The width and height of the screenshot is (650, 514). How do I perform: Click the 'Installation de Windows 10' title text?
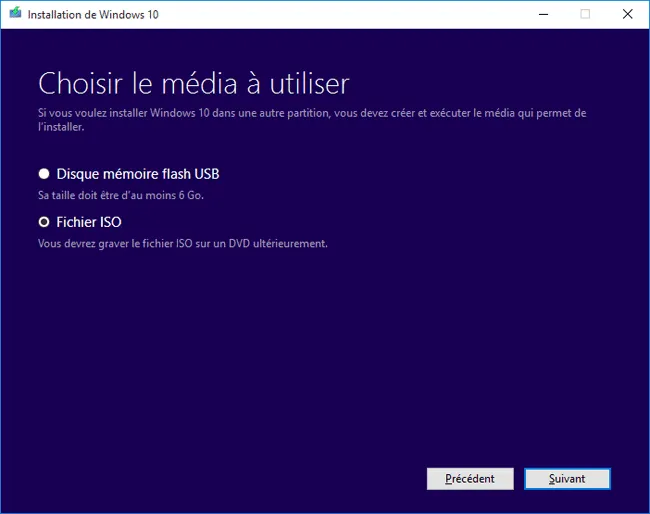pos(93,15)
